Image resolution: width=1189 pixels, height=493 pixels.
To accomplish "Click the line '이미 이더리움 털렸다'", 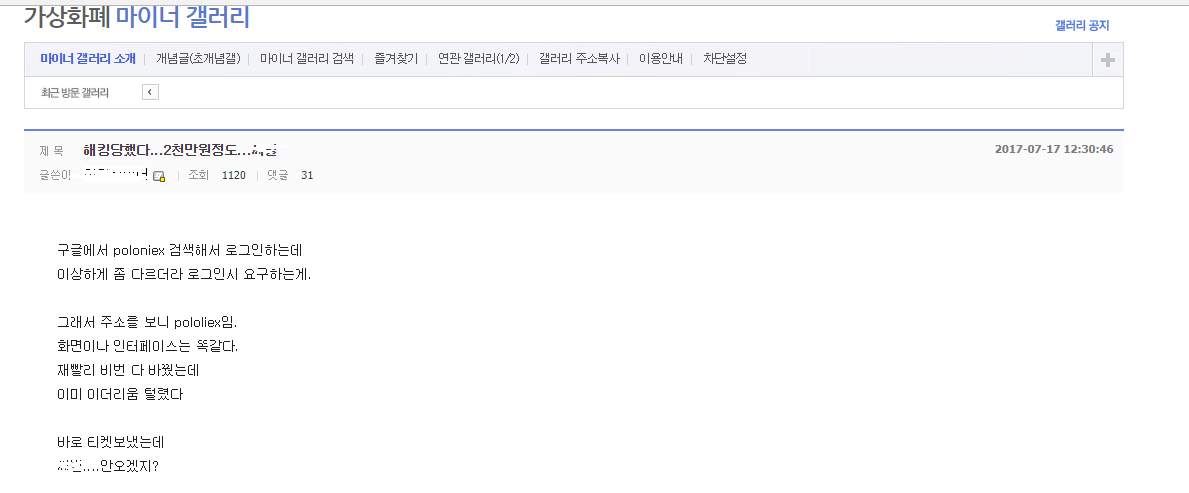I will click(120, 395).
